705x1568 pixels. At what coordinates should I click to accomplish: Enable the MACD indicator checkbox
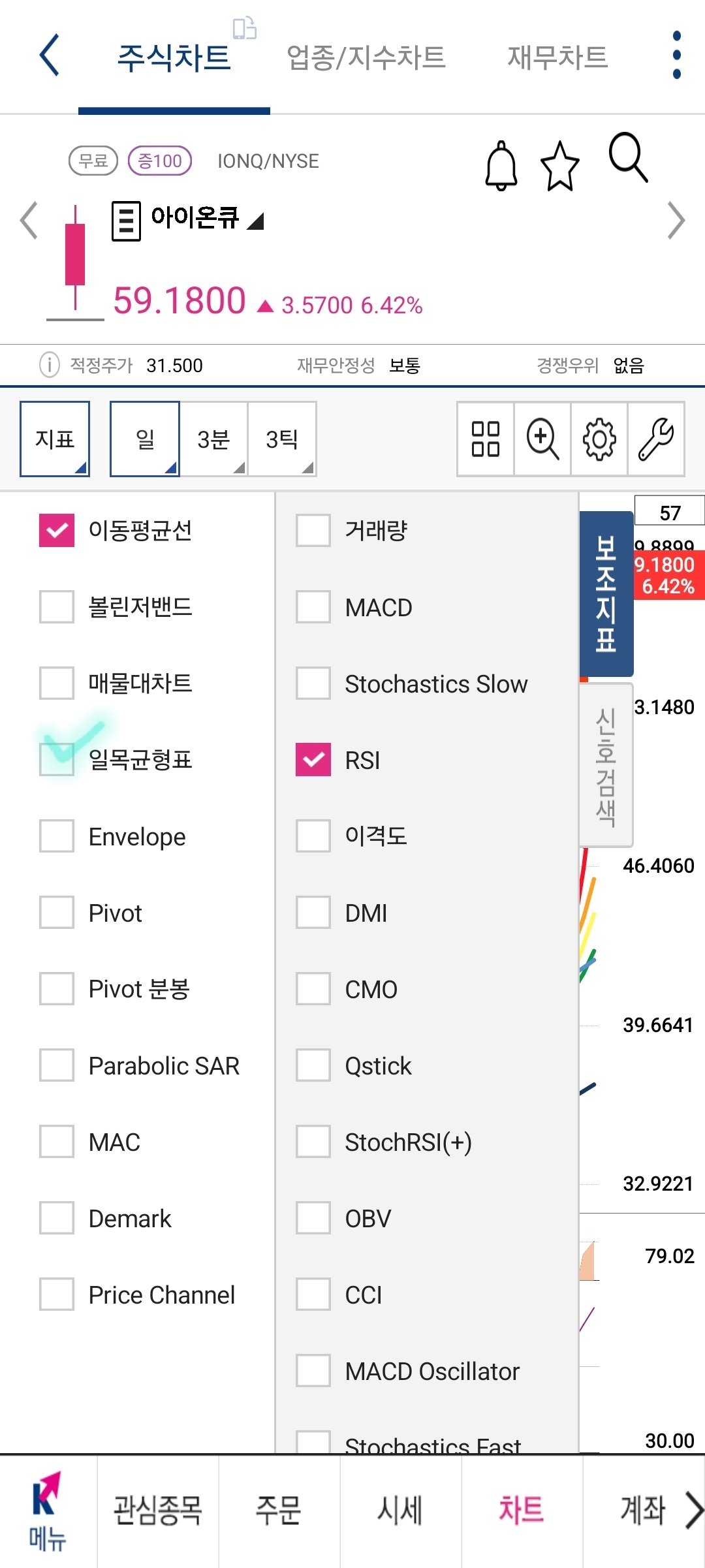click(x=312, y=607)
